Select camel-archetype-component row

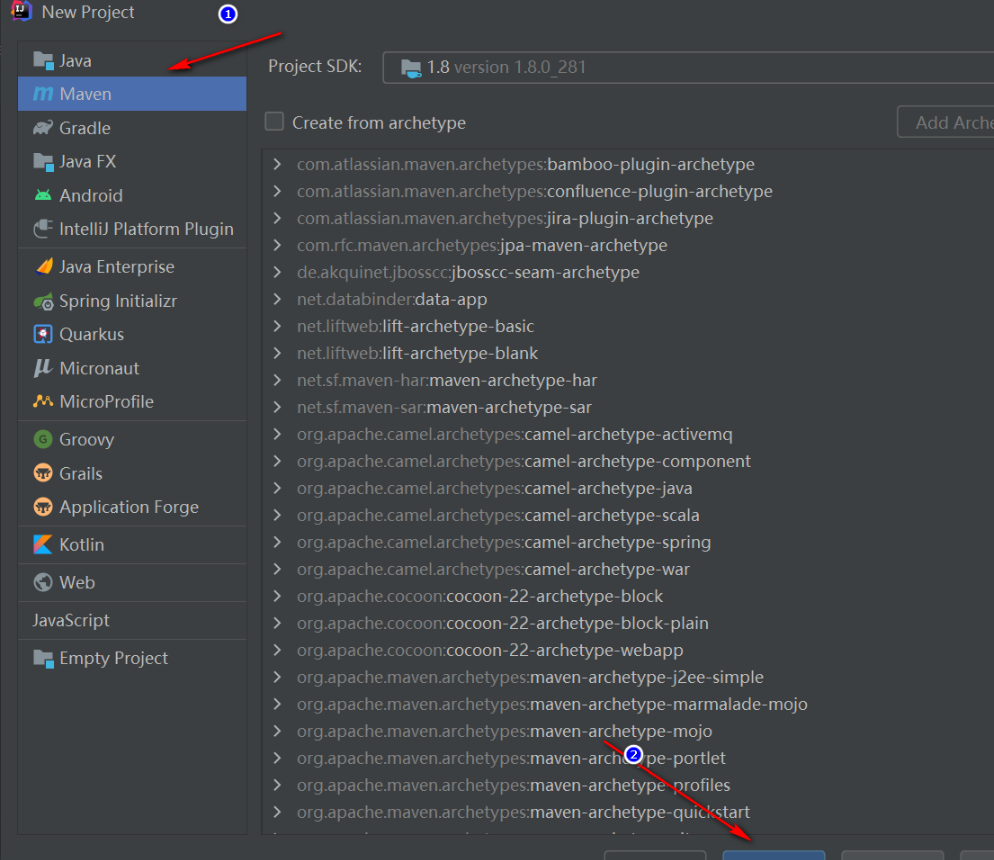pos(628,461)
